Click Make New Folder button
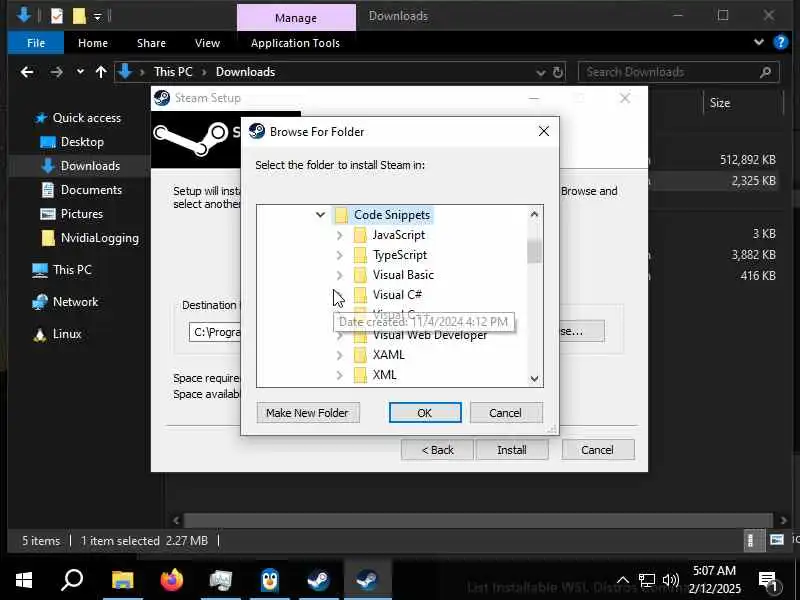Image resolution: width=800 pixels, height=600 pixels. point(308,413)
